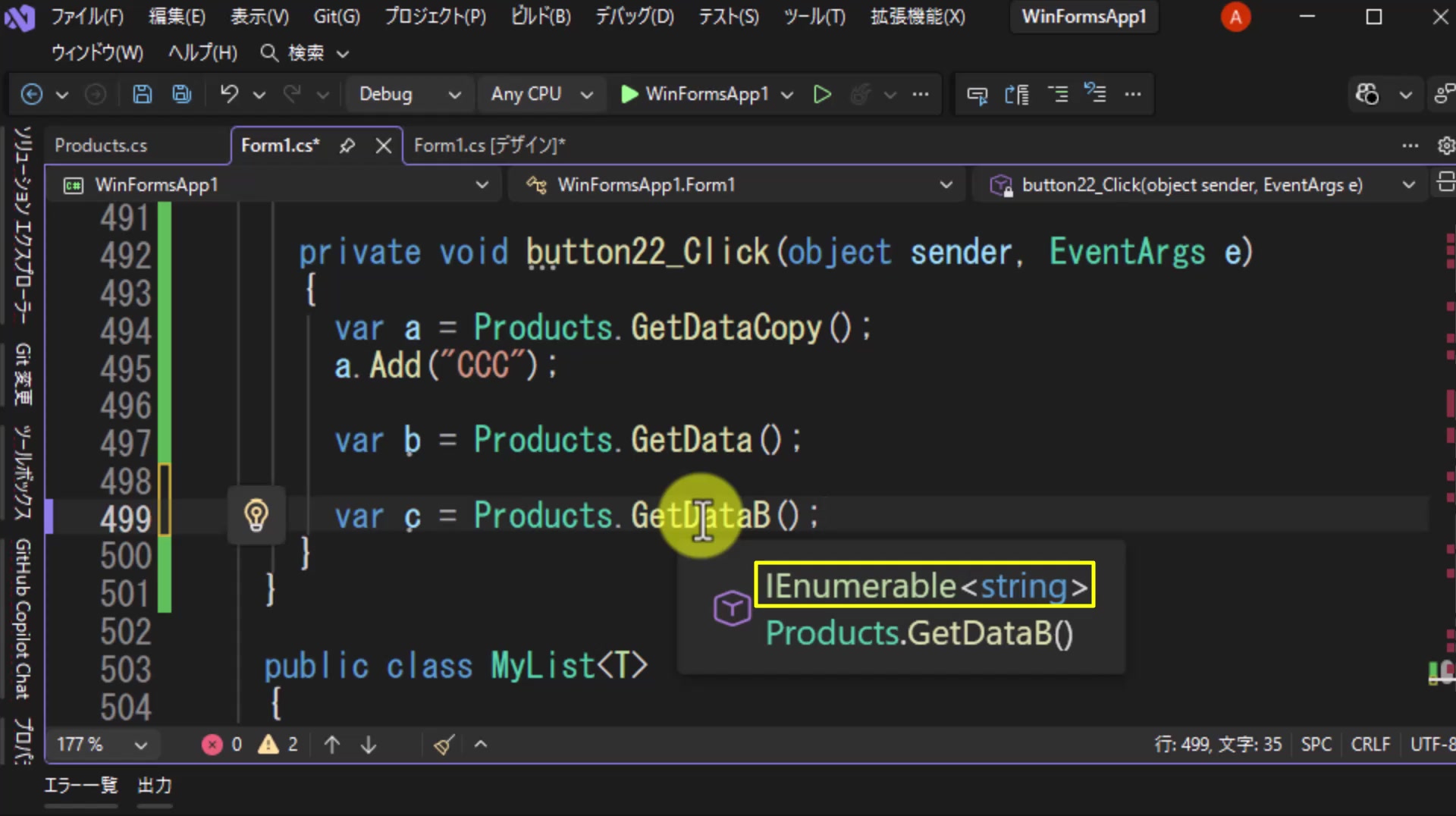Click the error count icon in status bar

point(212,745)
